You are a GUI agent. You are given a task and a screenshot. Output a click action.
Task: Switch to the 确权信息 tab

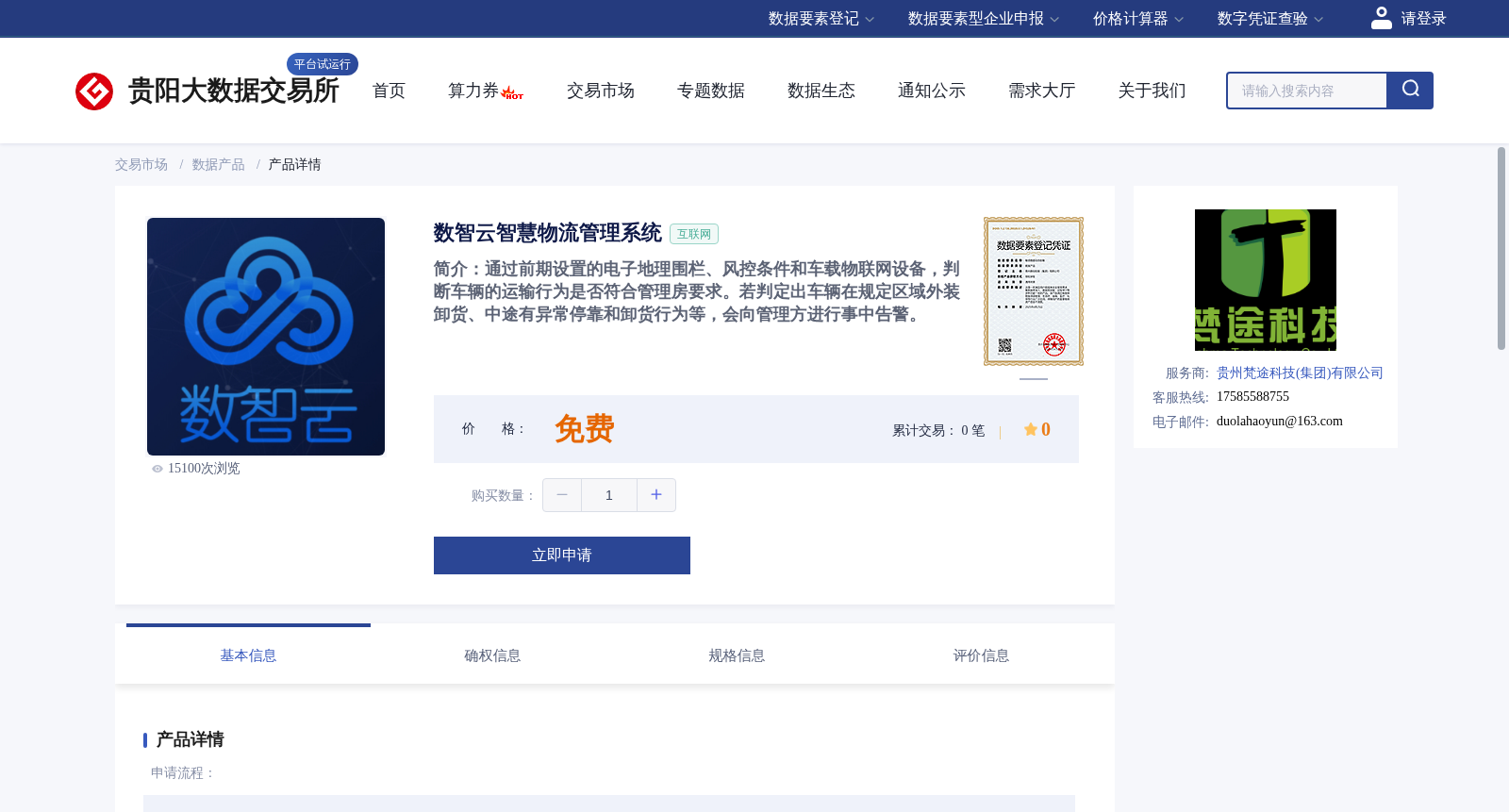pyautogui.click(x=492, y=655)
